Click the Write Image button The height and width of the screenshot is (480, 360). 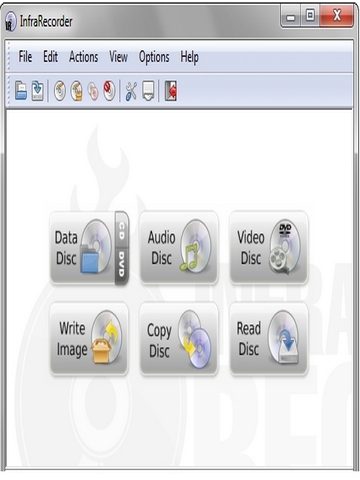(x=89, y=339)
